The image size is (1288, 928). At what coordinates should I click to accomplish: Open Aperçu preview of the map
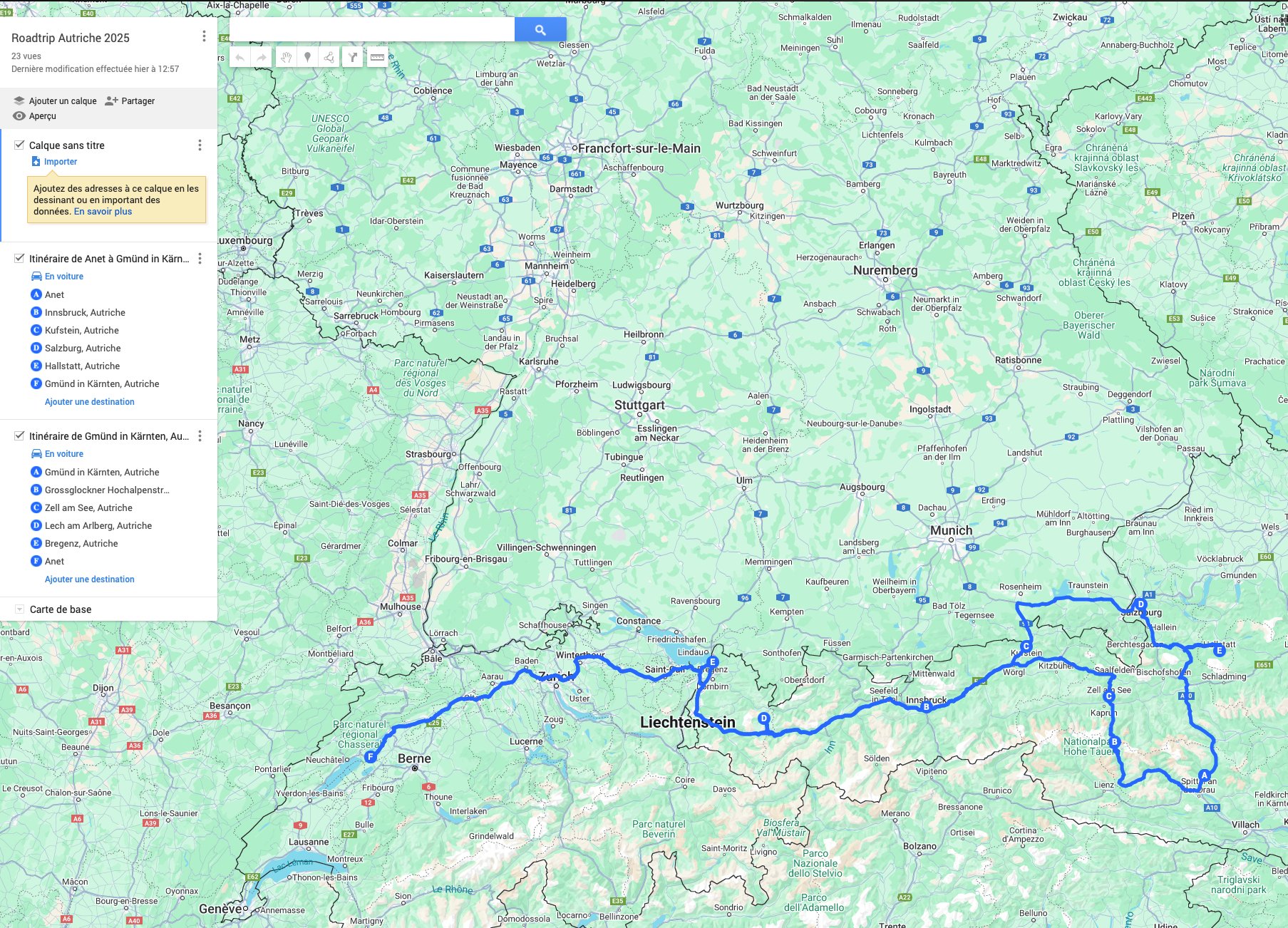(x=35, y=116)
